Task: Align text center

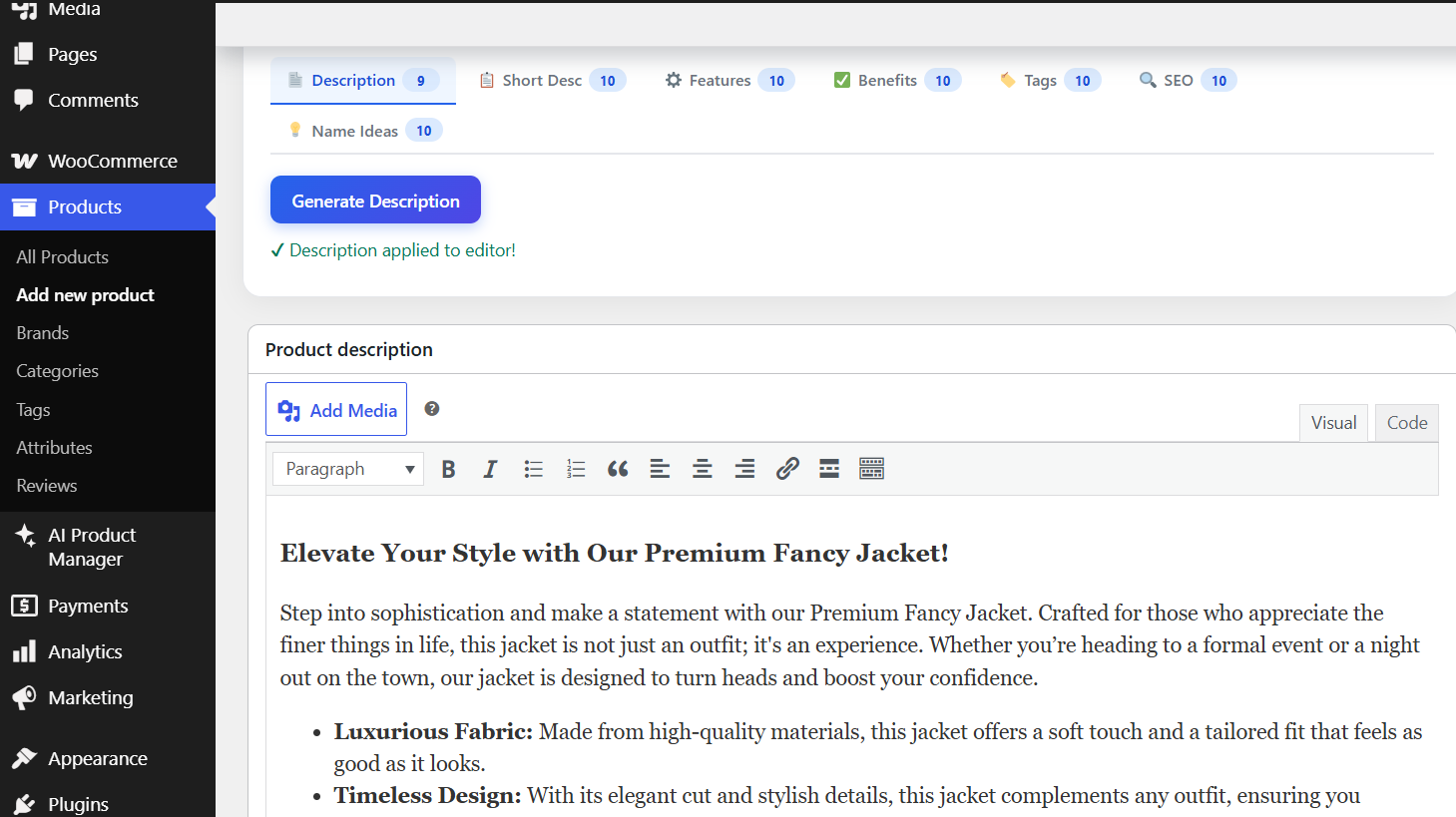Action: click(703, 469)
